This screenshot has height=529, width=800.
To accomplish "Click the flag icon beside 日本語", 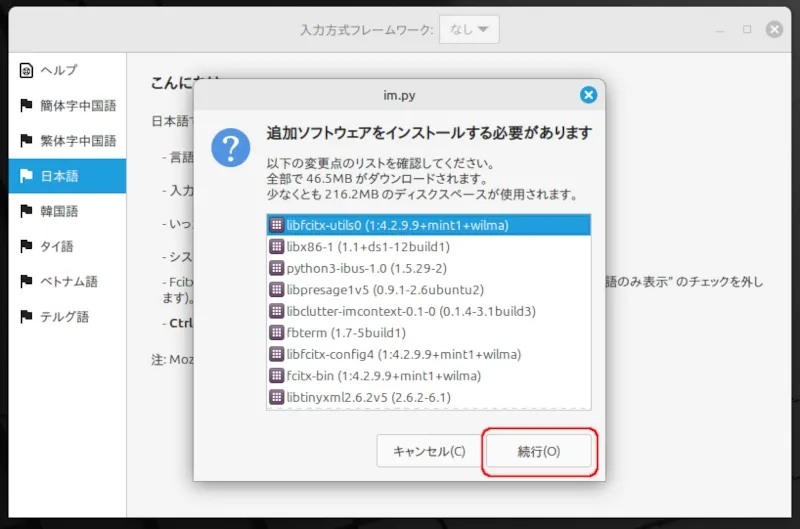I will point(26,176).
